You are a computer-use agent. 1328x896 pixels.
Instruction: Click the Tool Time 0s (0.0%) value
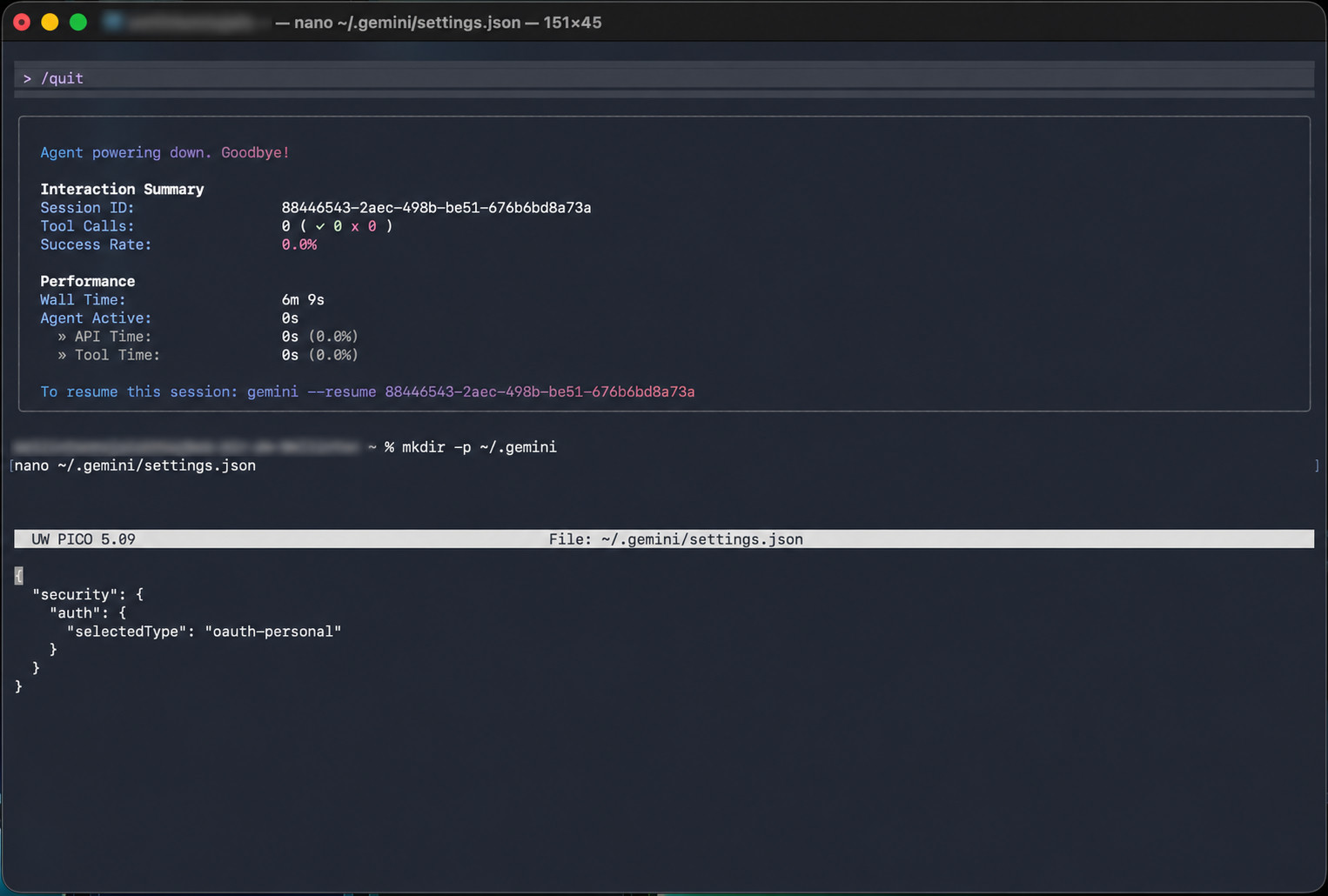pyautogui.click(x=319, y=355)
